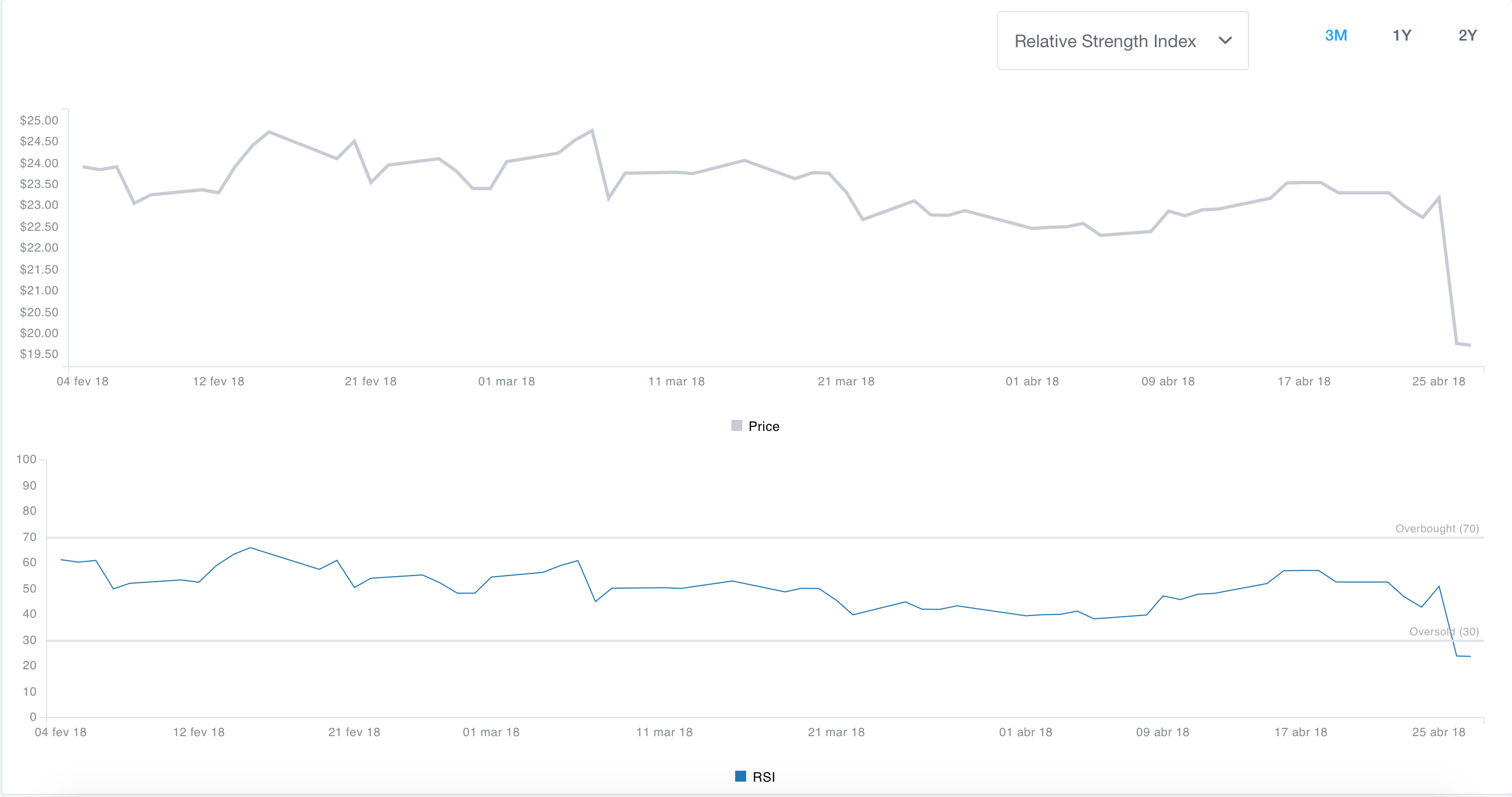Click the final price point after April drop

1469,345
